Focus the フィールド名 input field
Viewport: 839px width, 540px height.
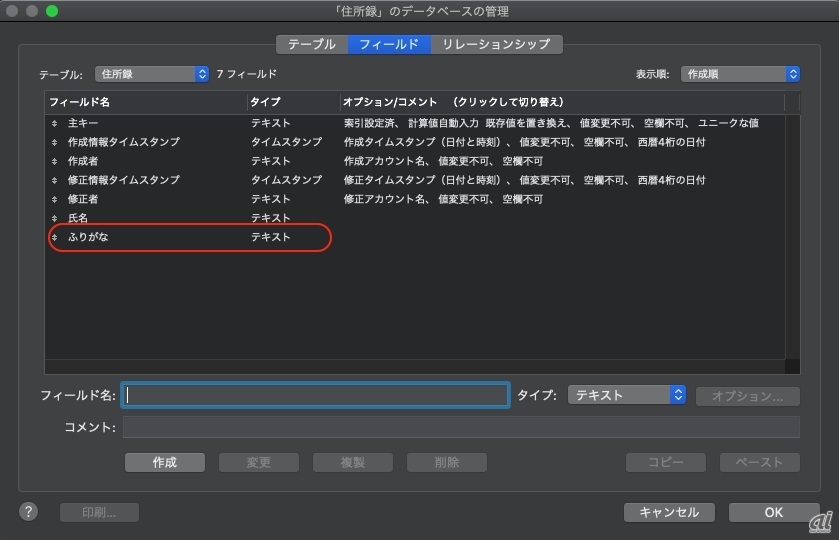coord(315,395)
